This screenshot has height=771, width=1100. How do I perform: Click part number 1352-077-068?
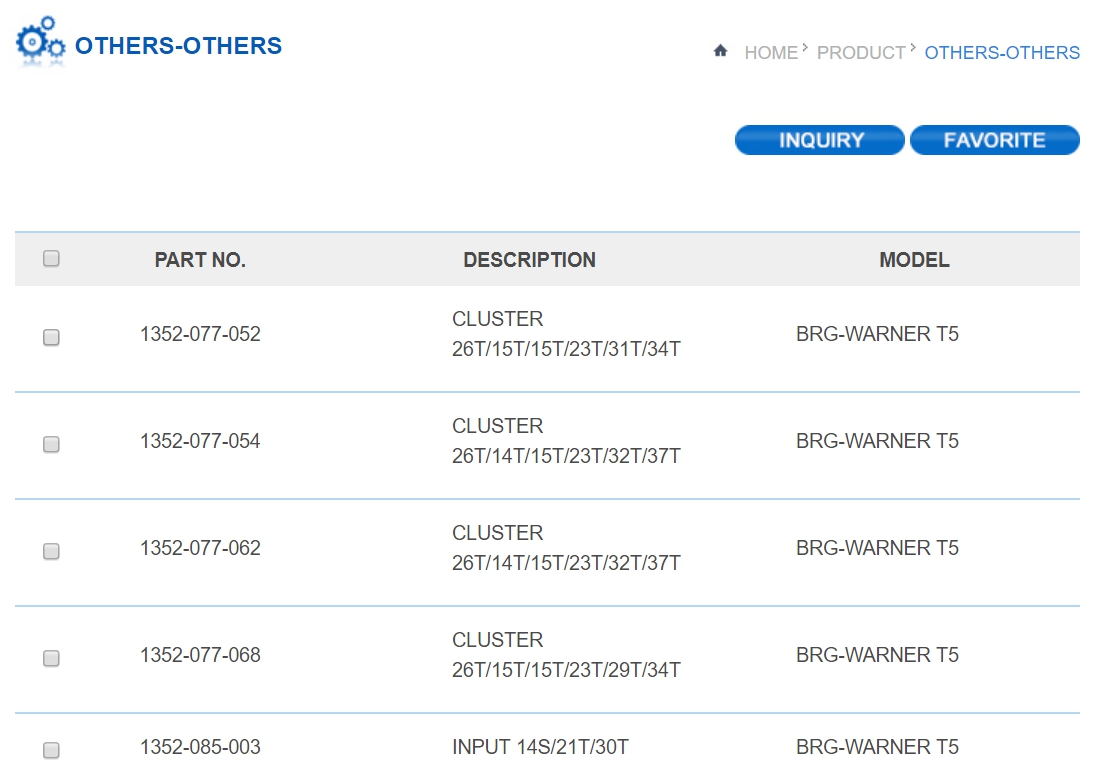[x=200, y=656]
